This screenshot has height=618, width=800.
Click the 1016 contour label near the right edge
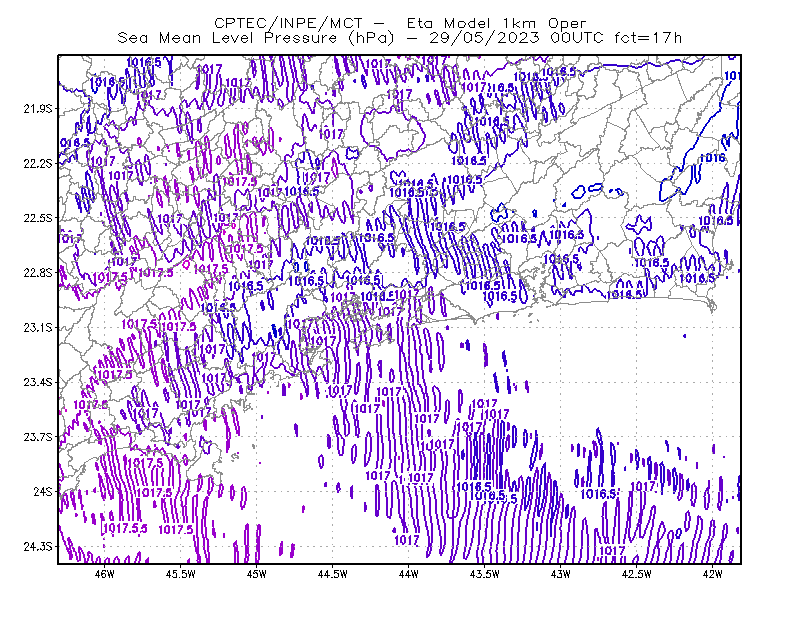[x=712, y=158]
